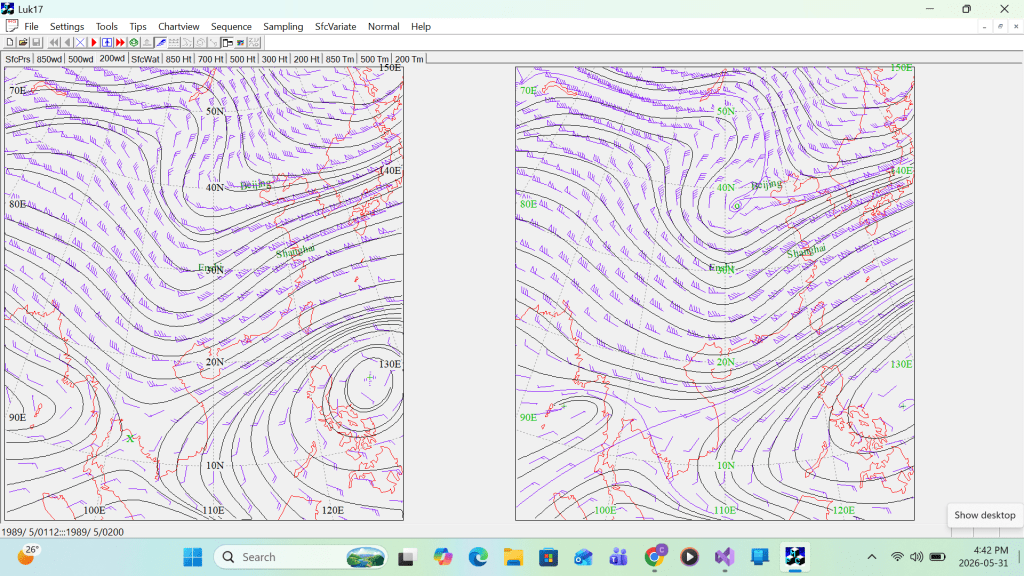Create a new file with the blank page icon
Image resolution: width=1024 pixels, height=576 pixels.
10,42
